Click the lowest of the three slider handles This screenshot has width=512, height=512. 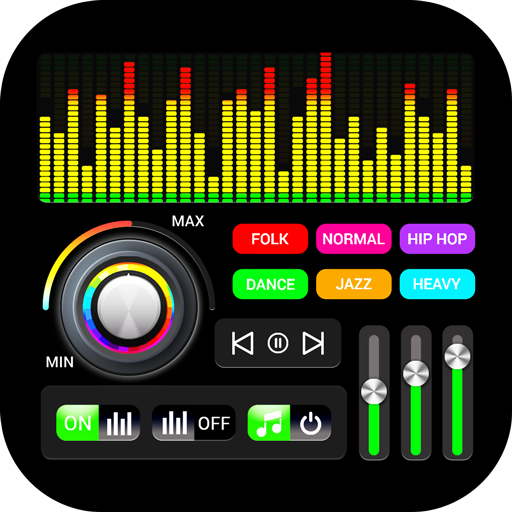(374, 391)
